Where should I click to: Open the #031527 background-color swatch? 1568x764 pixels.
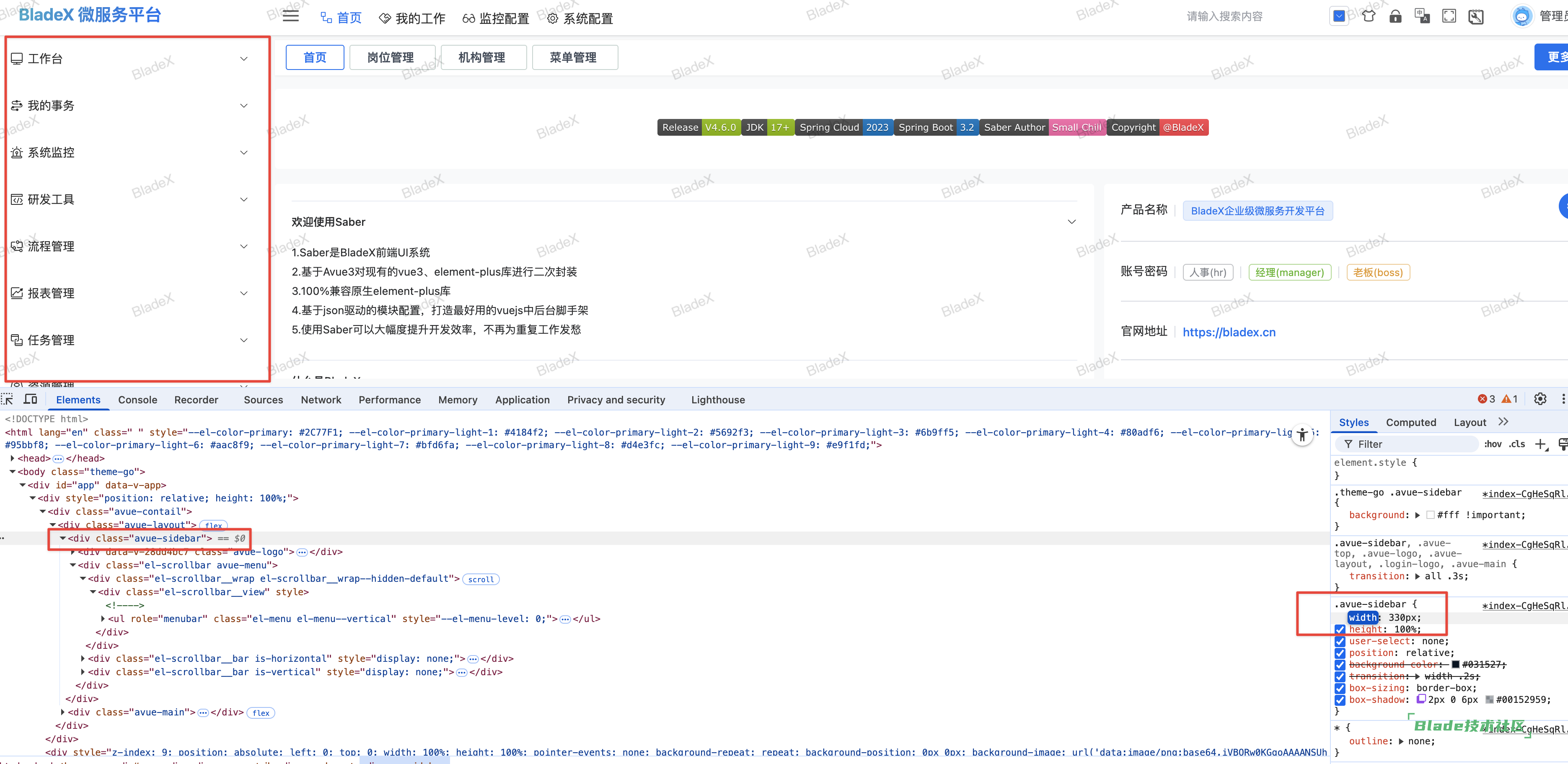pos(1455,664)
